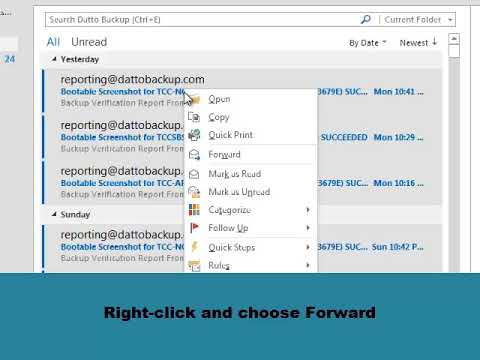Click the Forward envelope icon
Image resolution: width=480 pixels, height=360 pixels.
194,154
